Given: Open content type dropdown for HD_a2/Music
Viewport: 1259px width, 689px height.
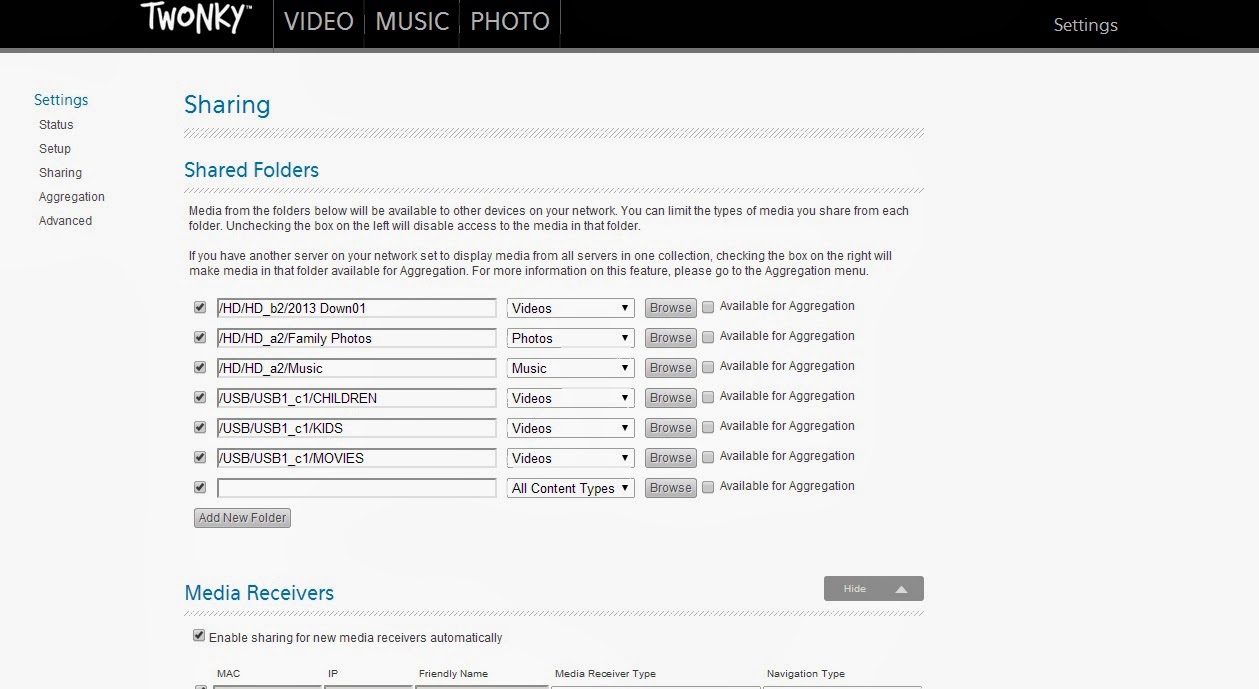Looking at the screenshot, I should coord(570,368).
